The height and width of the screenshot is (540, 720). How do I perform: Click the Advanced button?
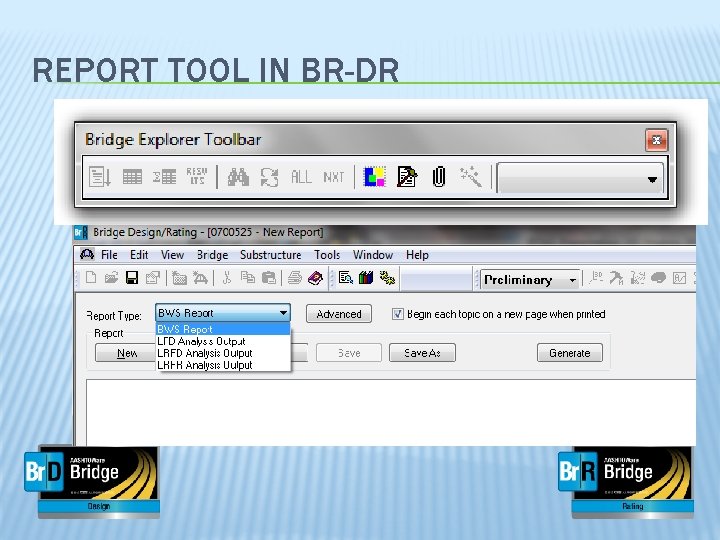pos(339,314)
